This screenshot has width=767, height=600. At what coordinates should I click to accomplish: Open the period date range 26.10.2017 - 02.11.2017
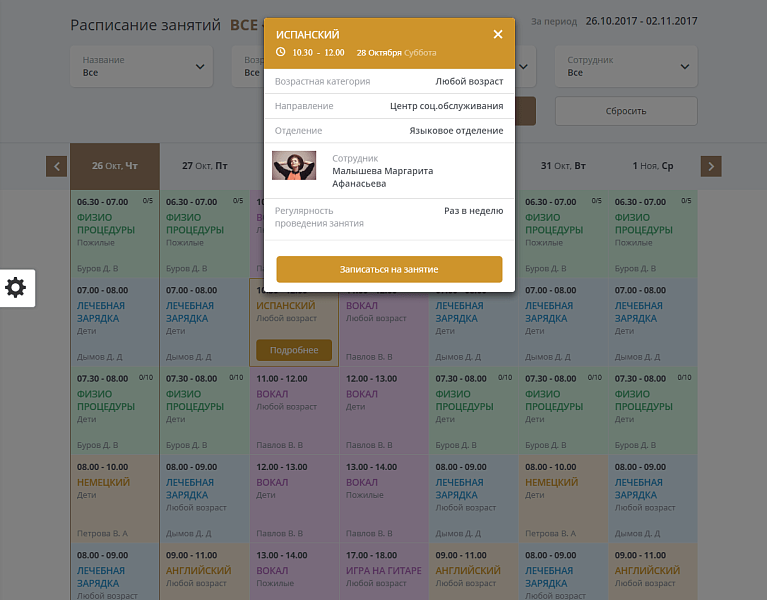[641, 21]
